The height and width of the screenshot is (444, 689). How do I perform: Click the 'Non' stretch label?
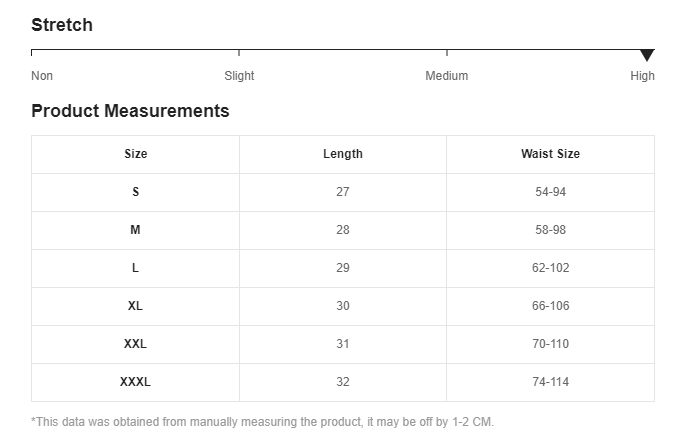(42, 76)
